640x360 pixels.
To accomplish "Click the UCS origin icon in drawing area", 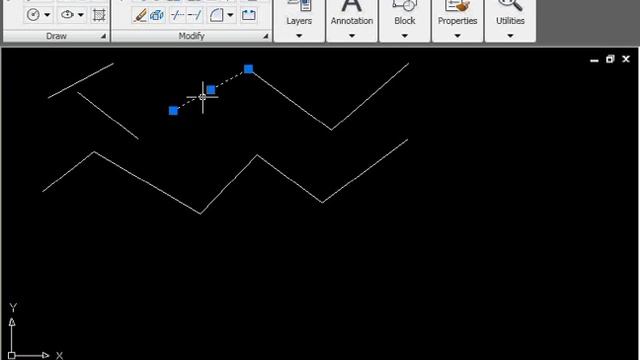I will (x=11, y=356).
